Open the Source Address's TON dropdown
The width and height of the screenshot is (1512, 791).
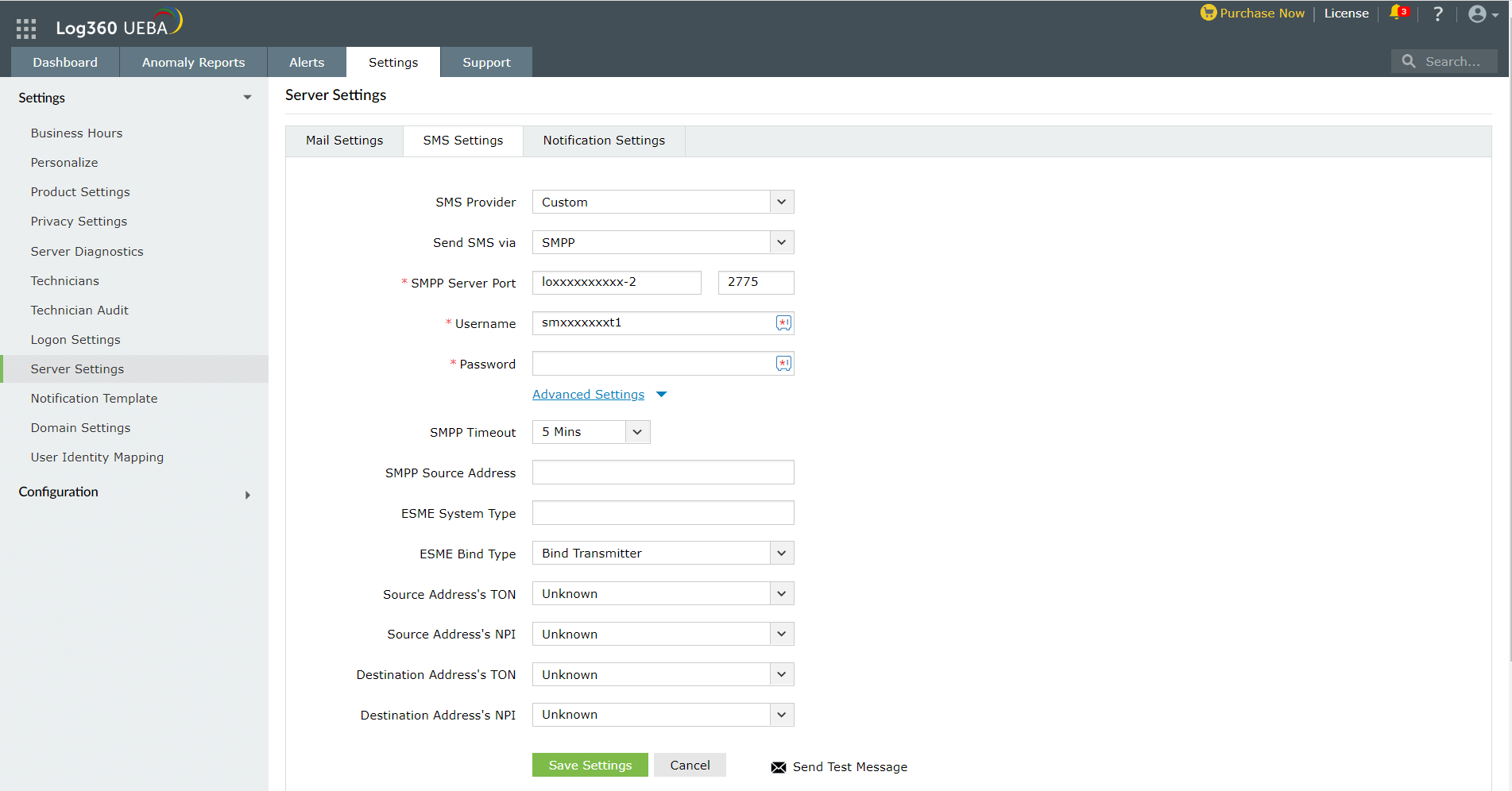tap(663, 593)
